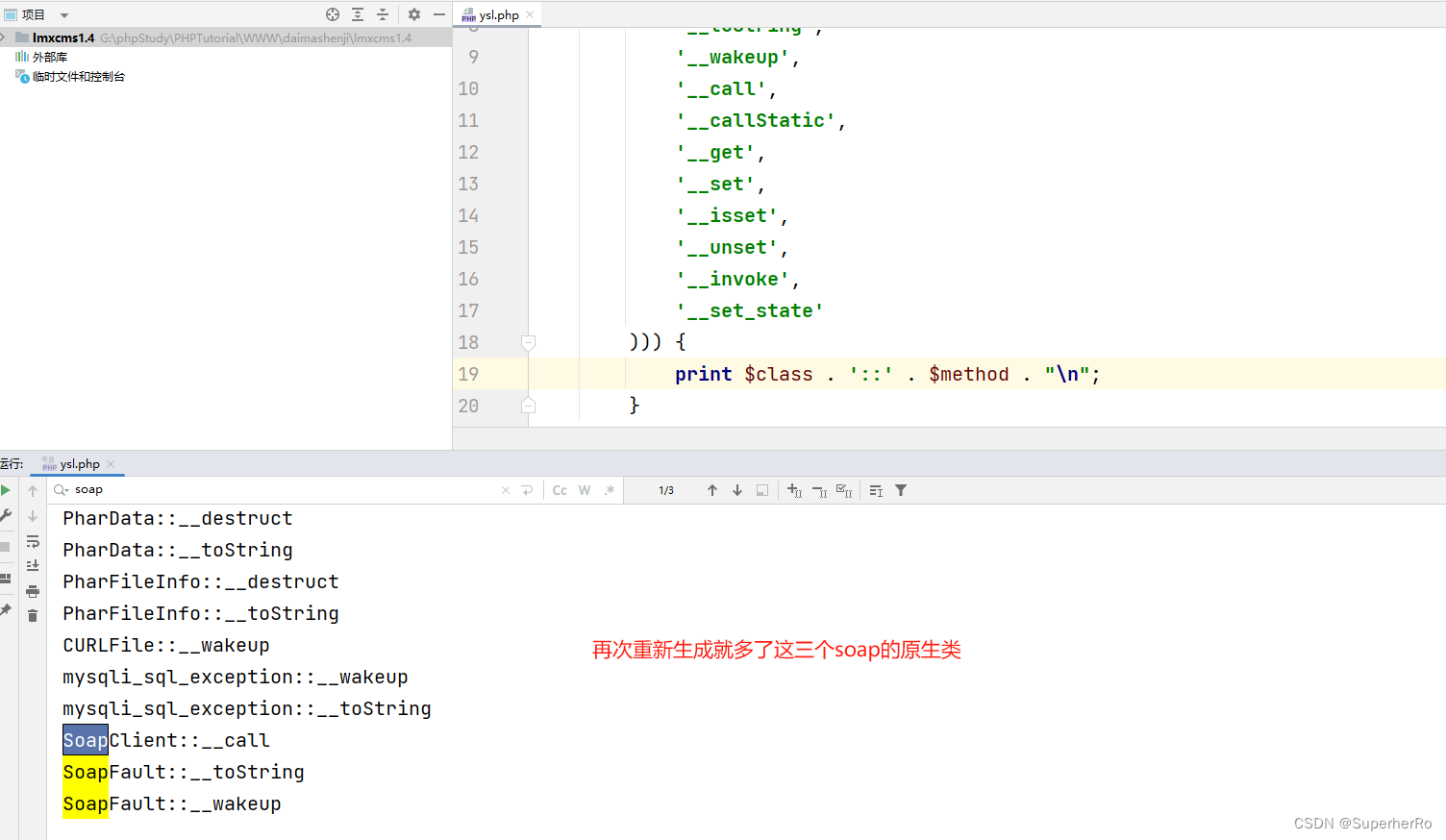Screen dimensions: 1446x840
Task: Collapse all nodes with the project toolbar icon
Action: pos(382,14)
